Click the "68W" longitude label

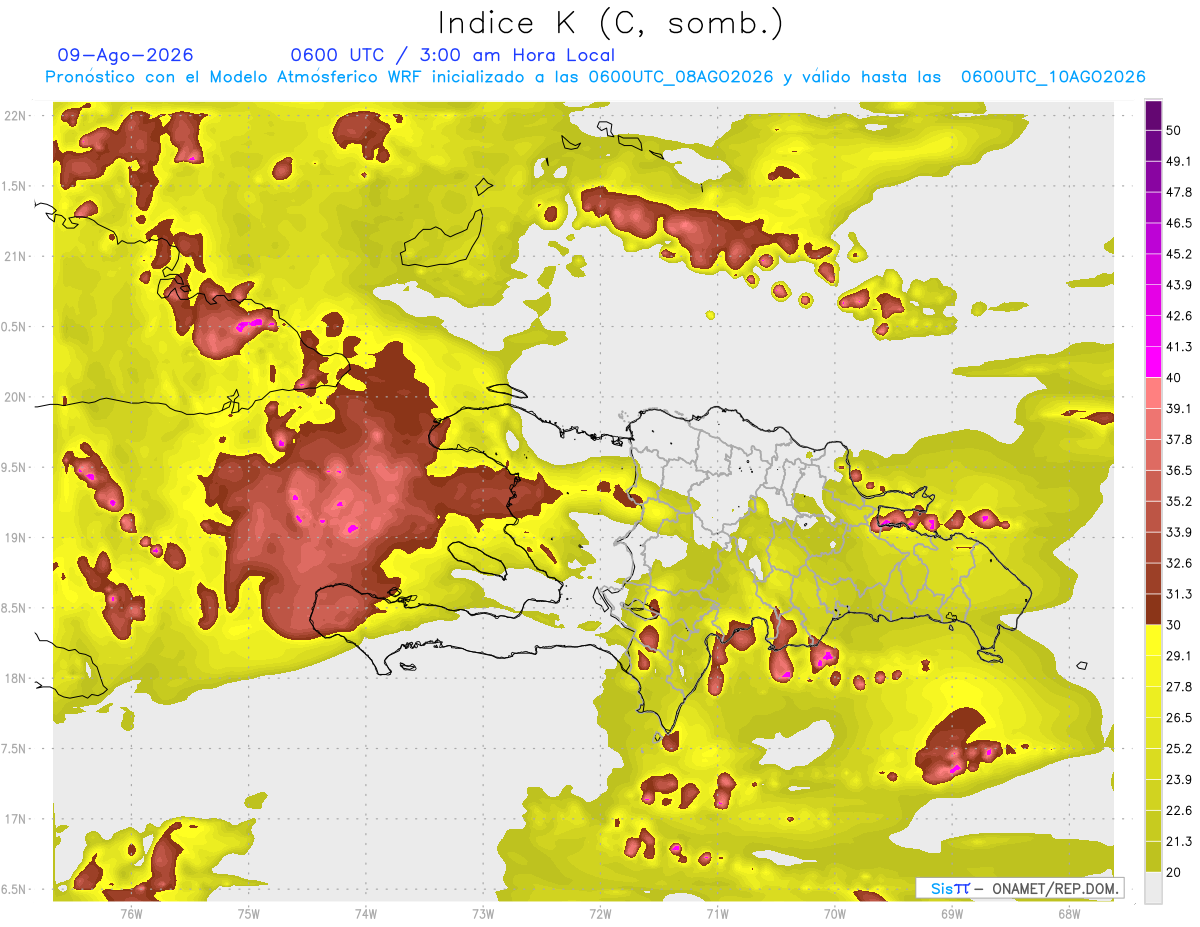1069,913
